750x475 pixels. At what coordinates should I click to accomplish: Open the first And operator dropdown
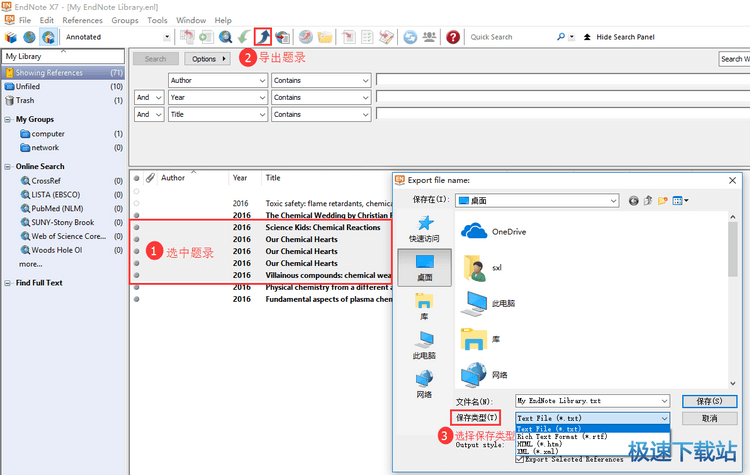(x=158, y=98)
